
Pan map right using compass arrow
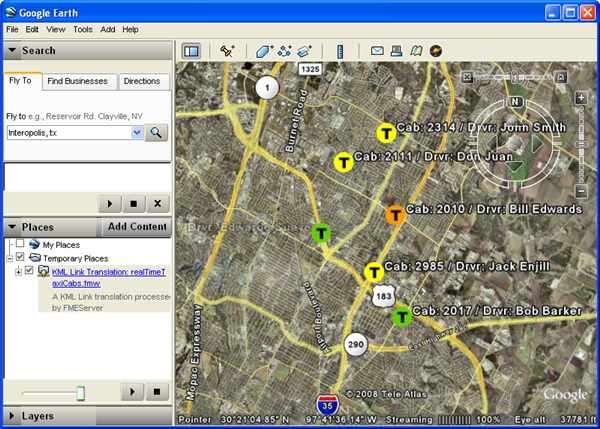[538, 144]
